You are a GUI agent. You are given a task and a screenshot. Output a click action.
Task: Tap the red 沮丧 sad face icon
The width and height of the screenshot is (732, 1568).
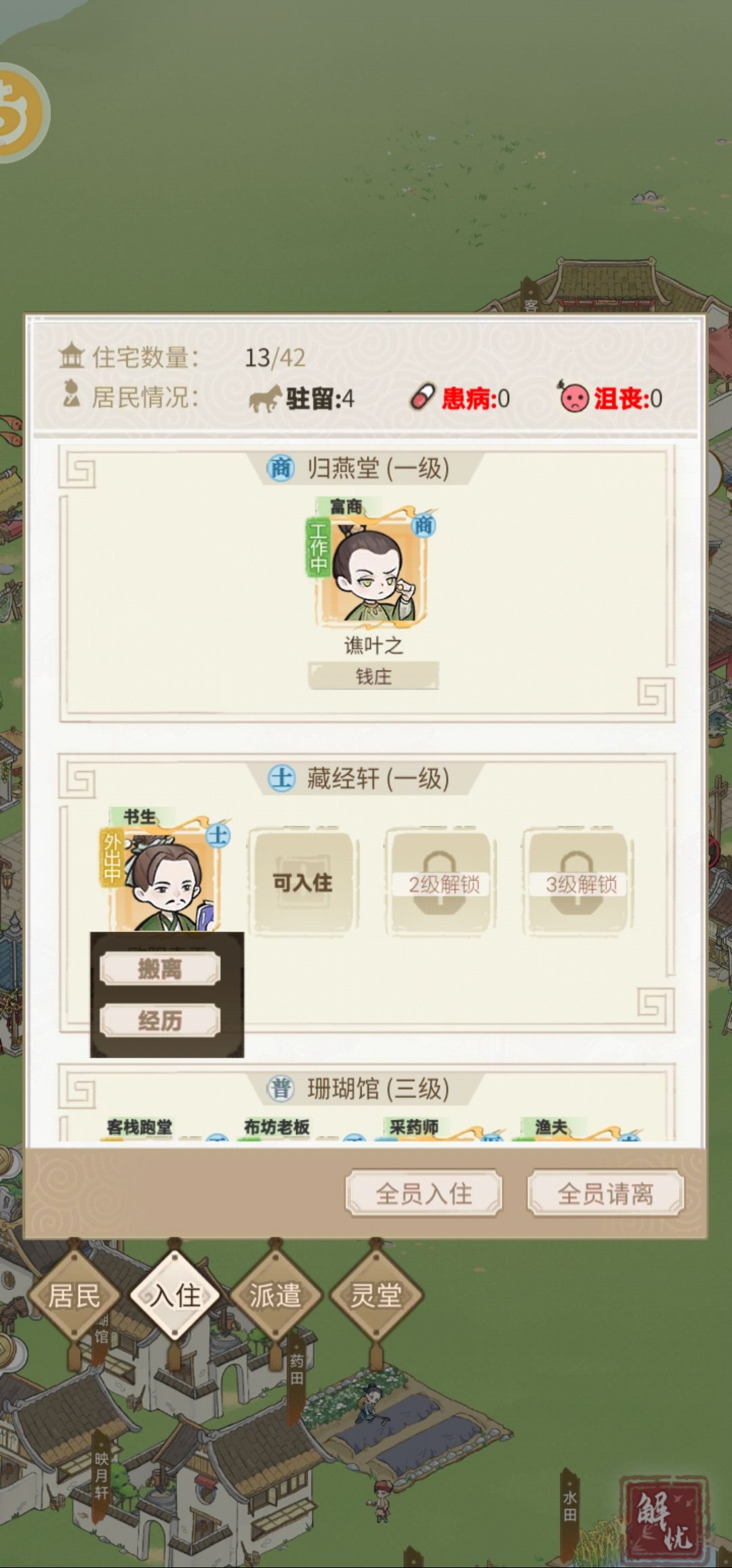(x=573, y=397)
